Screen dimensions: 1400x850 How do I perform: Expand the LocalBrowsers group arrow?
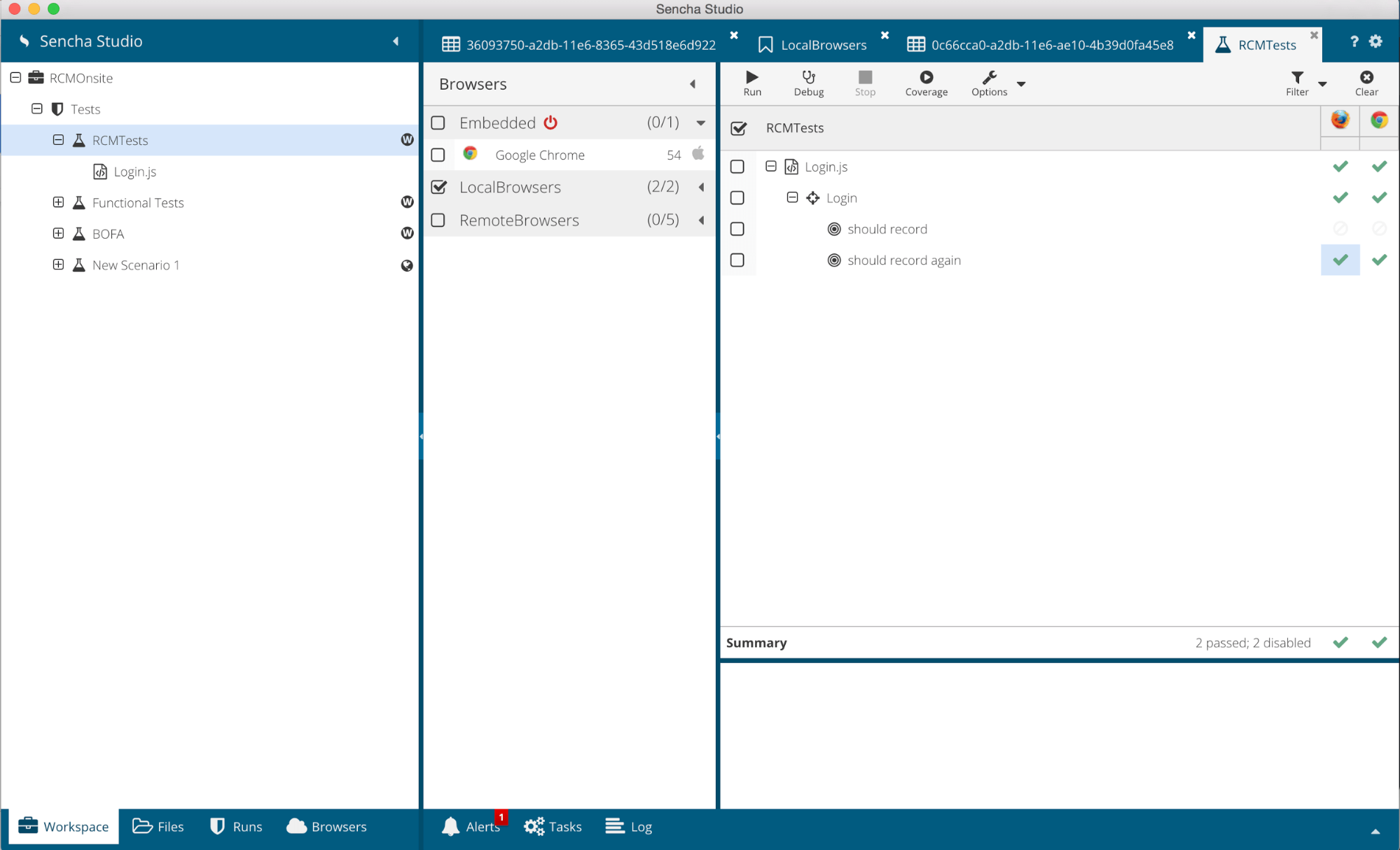pos(701,187)
